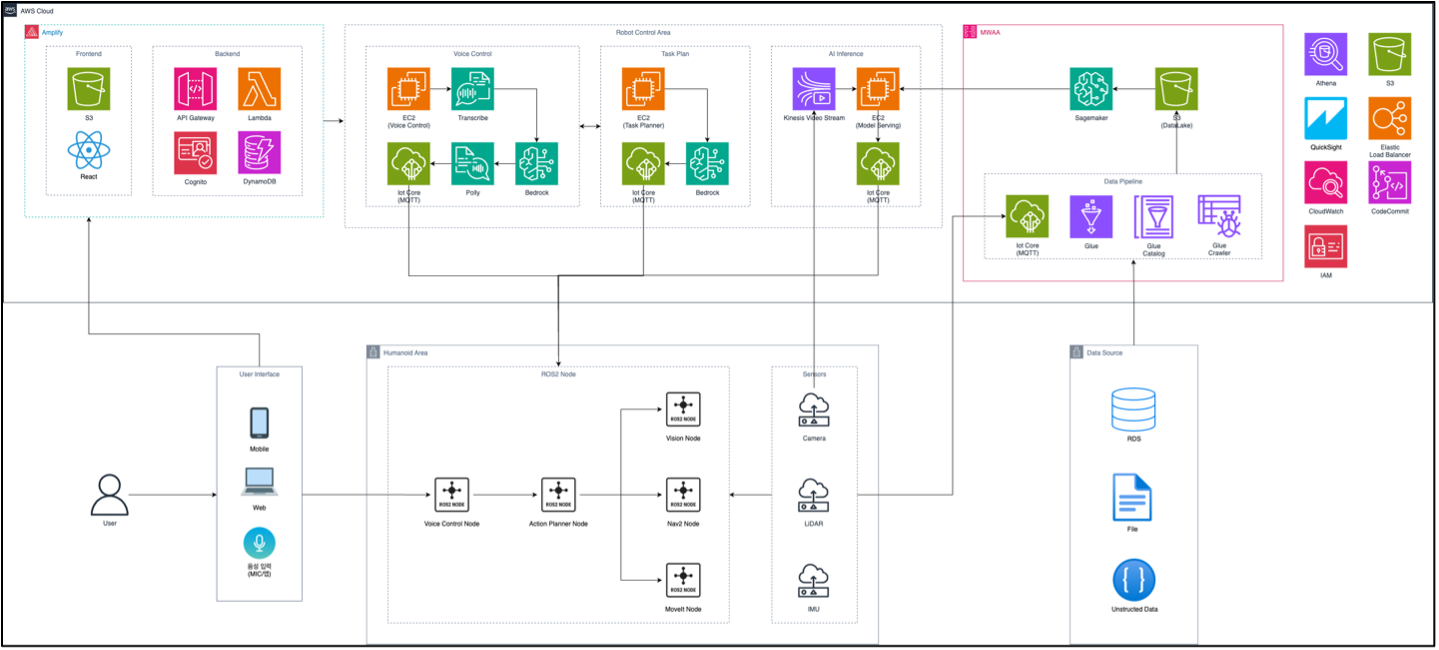
Task: Click the CodeCommit icon
Action: click(1390, 184)
